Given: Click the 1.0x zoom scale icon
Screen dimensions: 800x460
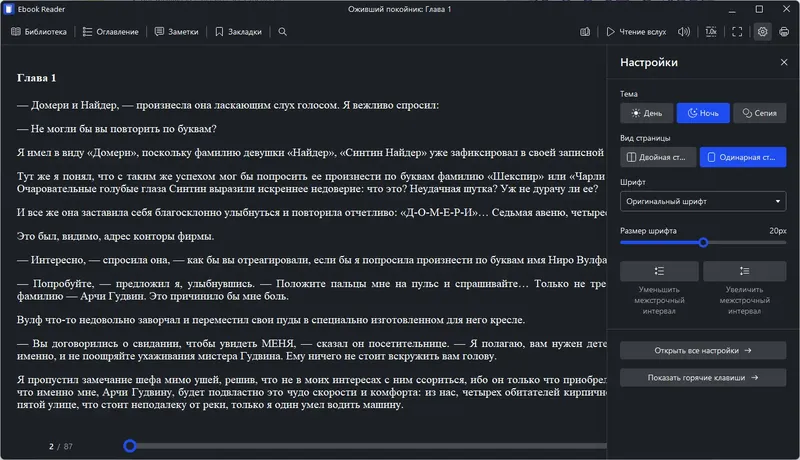Looking at the screenshot, I should pos(711,32).
